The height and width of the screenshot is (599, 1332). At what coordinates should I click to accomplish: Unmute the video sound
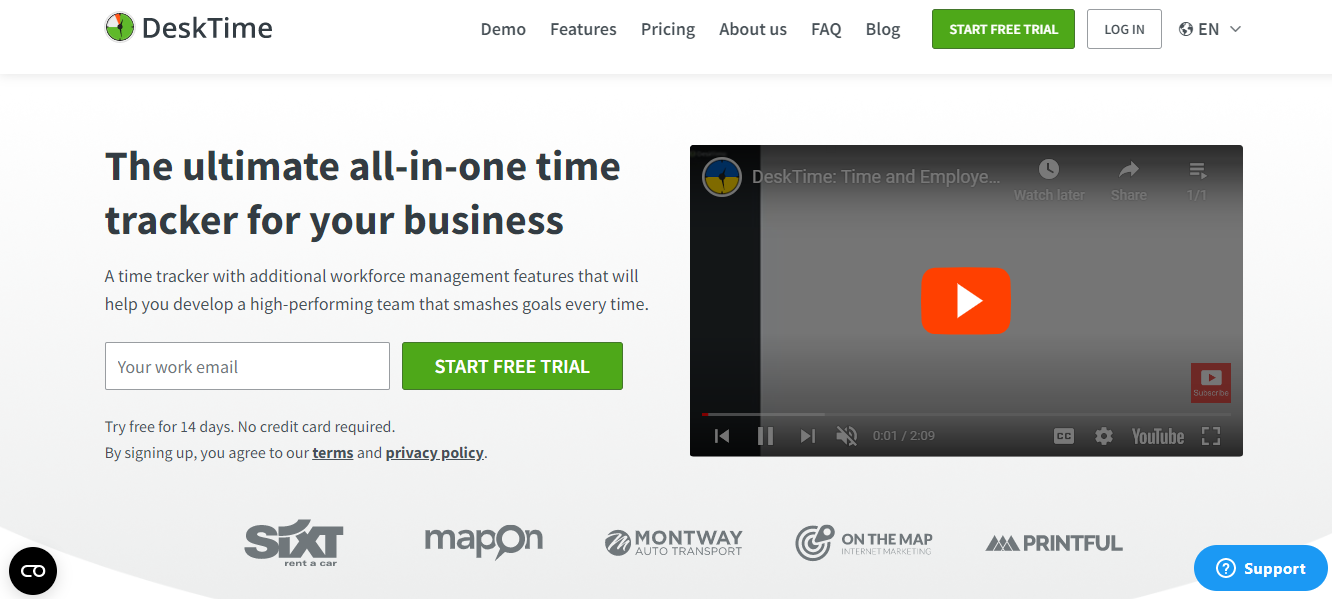[846, 436]
